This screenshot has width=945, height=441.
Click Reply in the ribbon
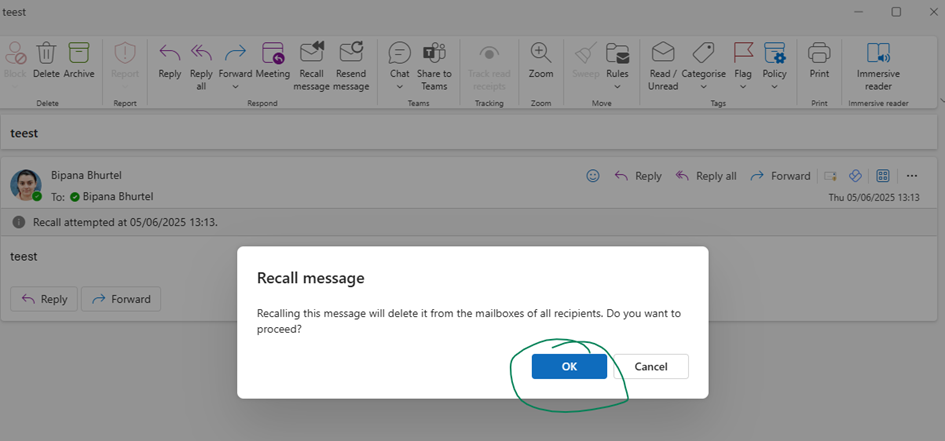click(170, 60)
